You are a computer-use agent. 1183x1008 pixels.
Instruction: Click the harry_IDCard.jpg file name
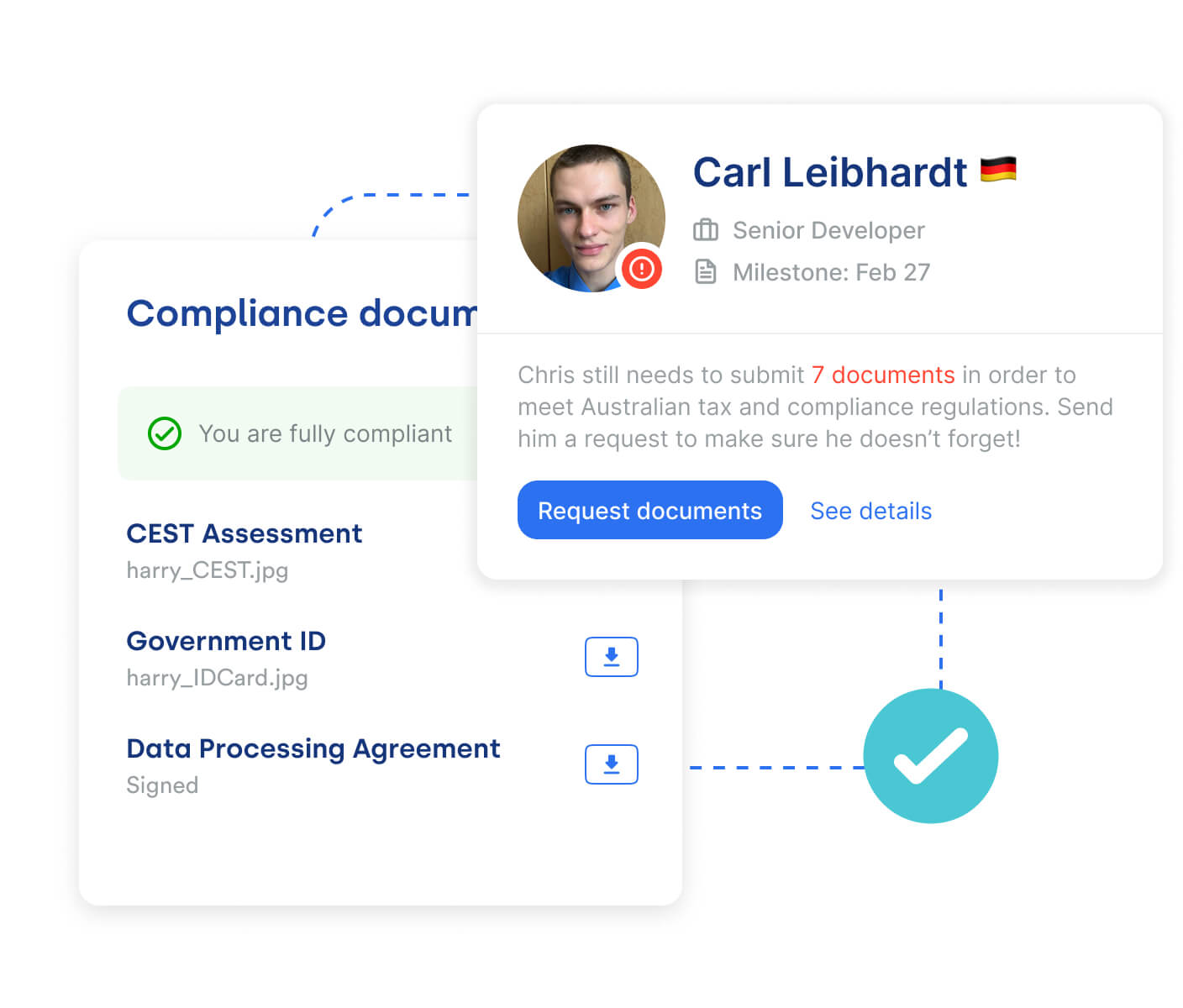tap(217, 678)
